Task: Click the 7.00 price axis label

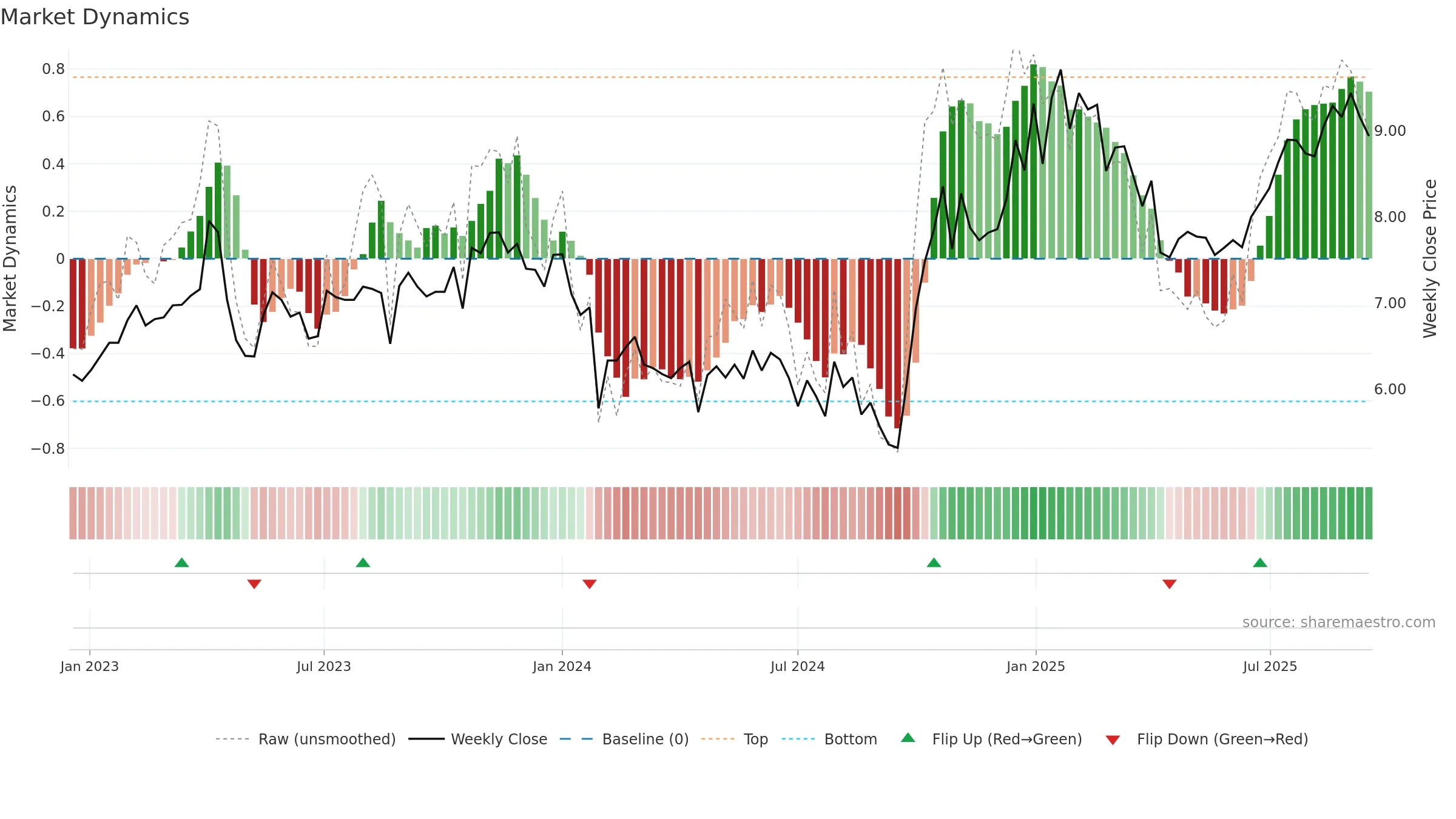Action: point(1390,303)
